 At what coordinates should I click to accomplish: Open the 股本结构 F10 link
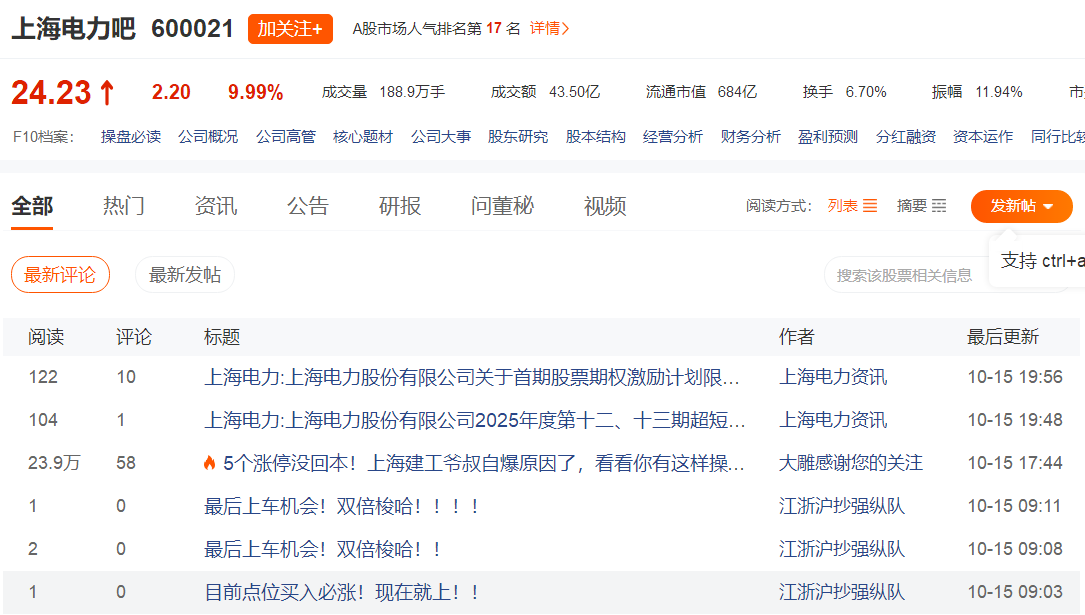596,137
